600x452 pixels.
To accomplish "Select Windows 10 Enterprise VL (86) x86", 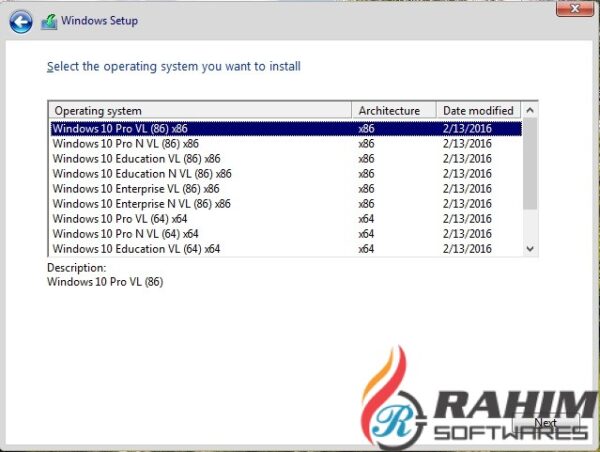I will pos(286,189).
